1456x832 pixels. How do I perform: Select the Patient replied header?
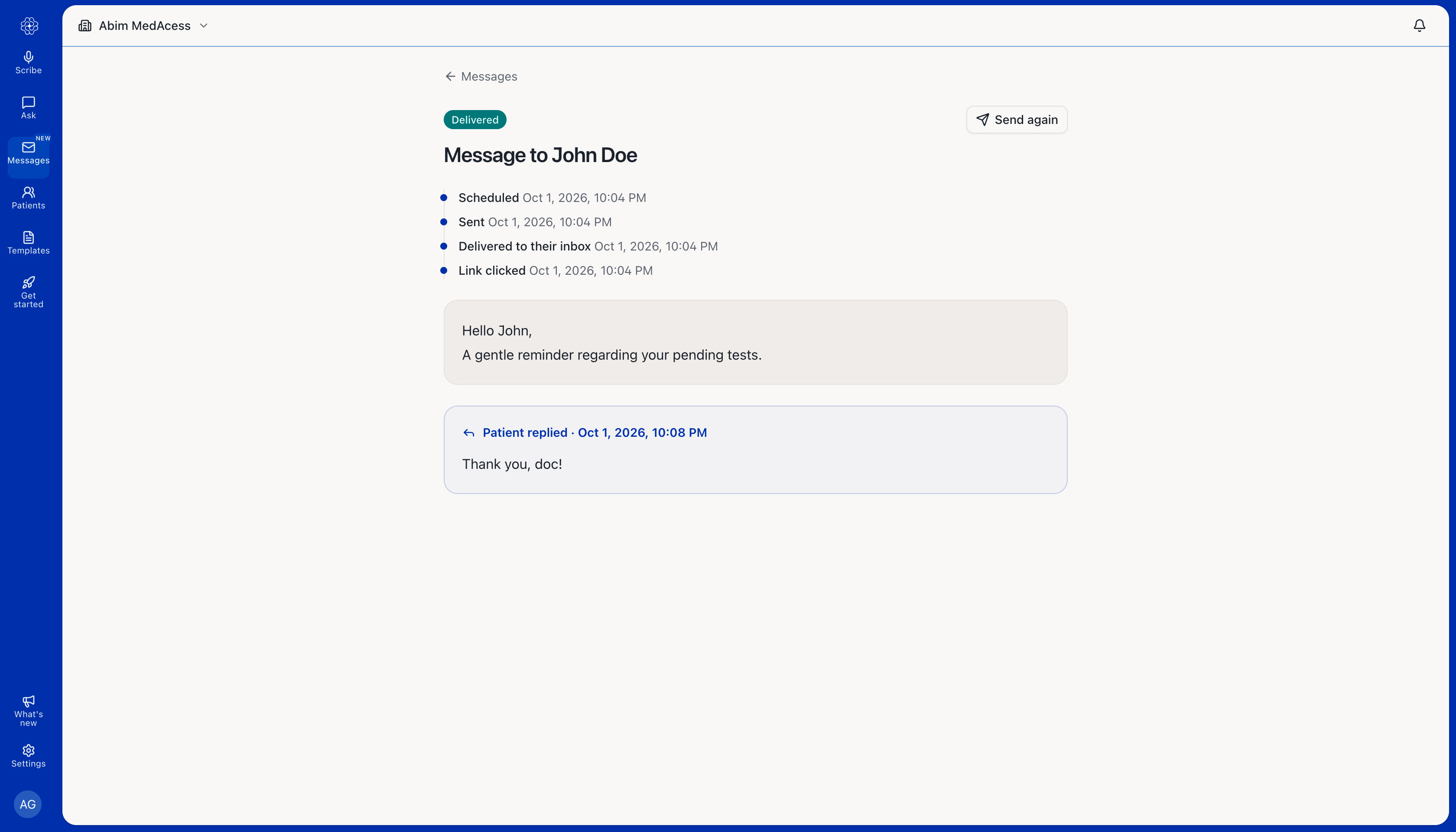tap(585, 432)
